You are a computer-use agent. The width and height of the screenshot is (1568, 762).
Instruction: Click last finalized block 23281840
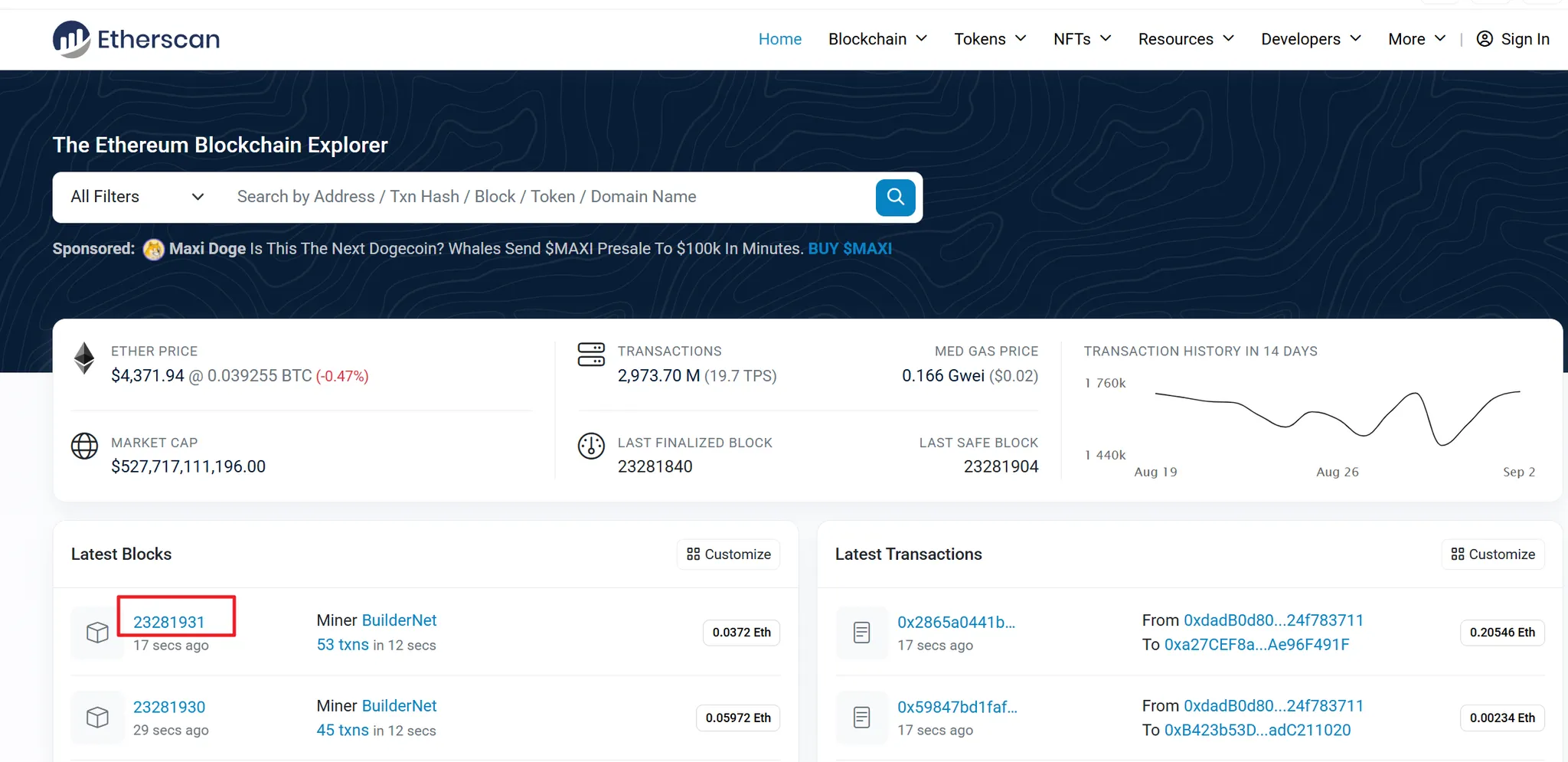(655, 466)
